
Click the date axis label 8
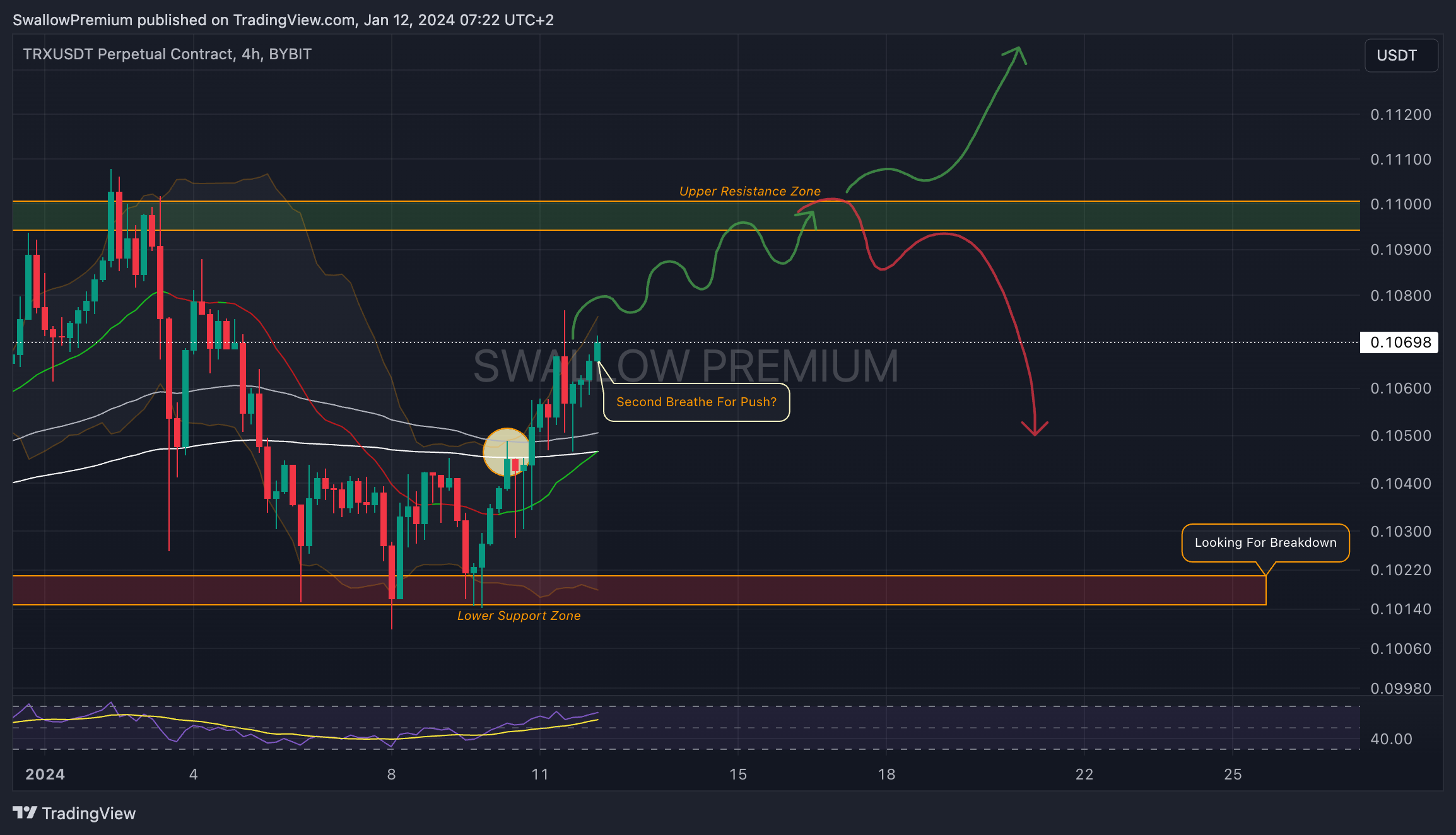click(392, 774)
